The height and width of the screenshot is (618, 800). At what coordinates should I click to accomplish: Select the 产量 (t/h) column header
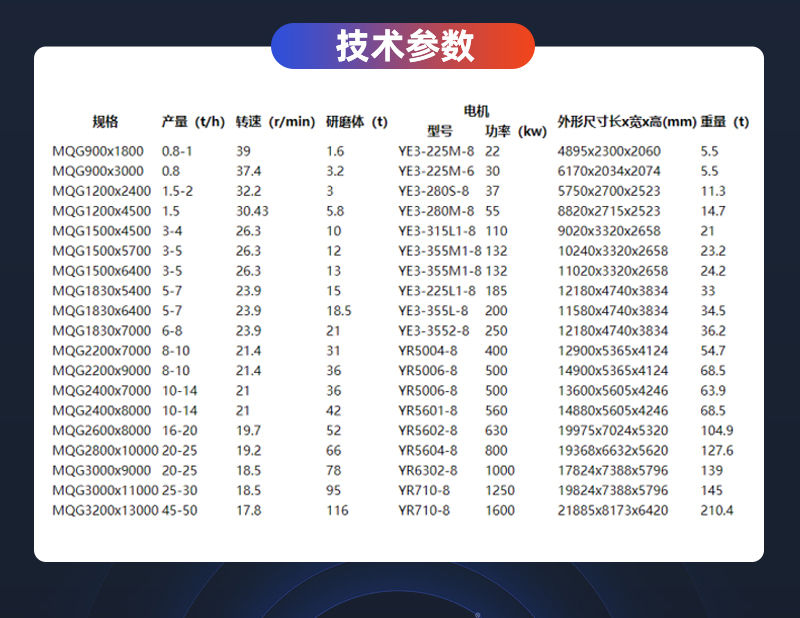[193, 122]
